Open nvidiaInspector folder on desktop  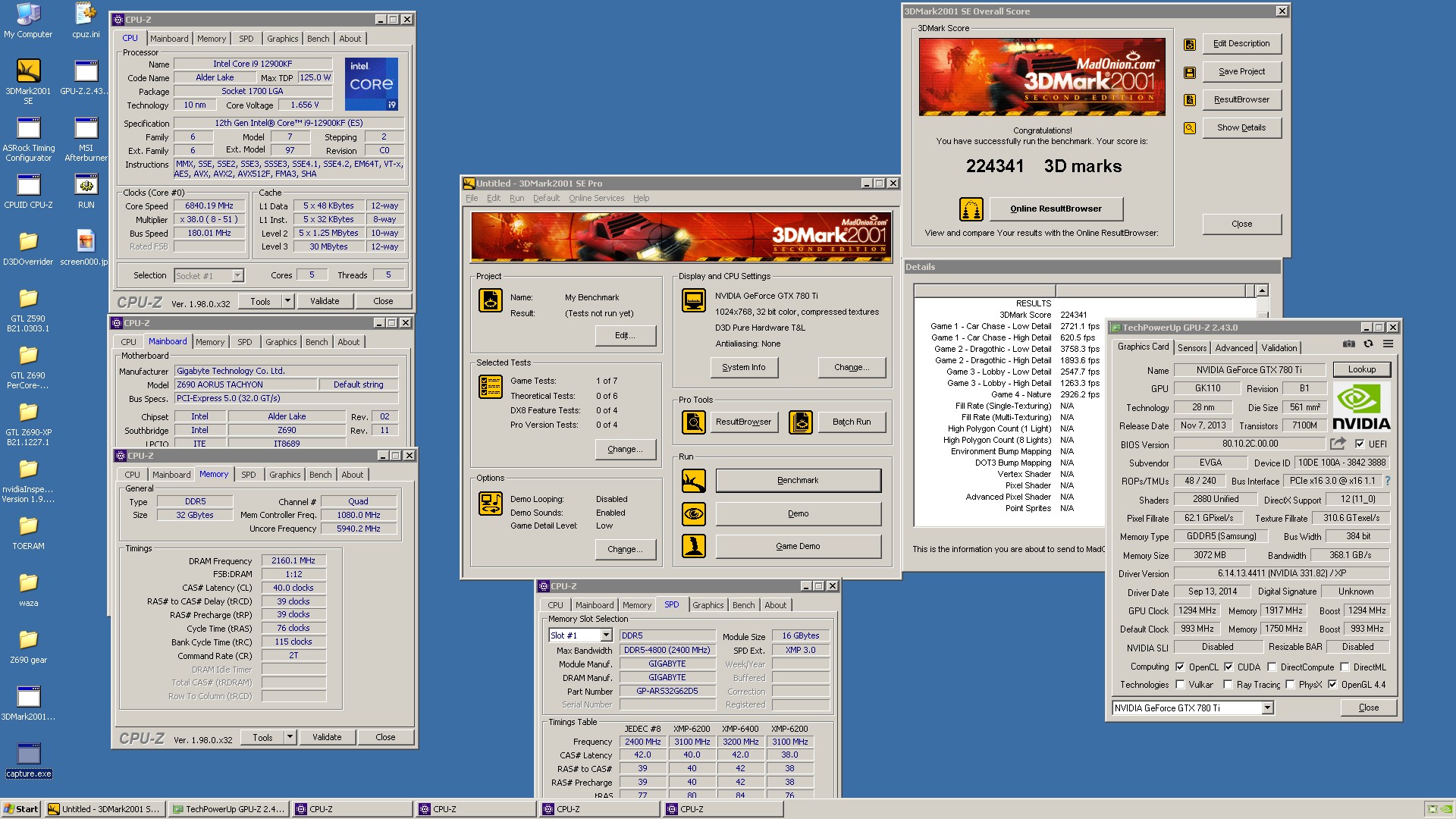[x=28, y=481]
